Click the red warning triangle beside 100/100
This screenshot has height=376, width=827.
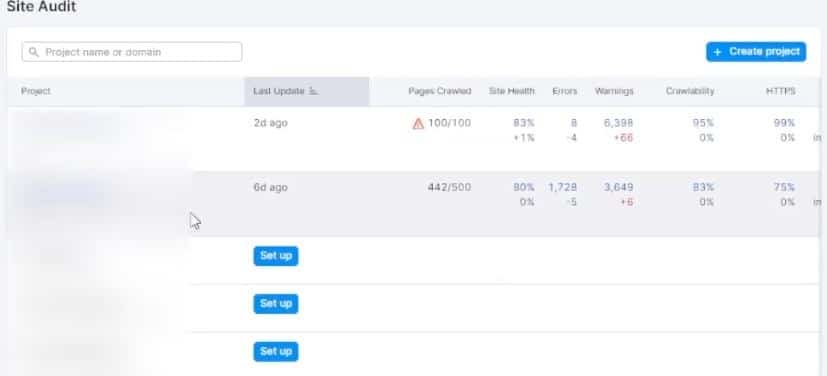[x=418, y=123]
